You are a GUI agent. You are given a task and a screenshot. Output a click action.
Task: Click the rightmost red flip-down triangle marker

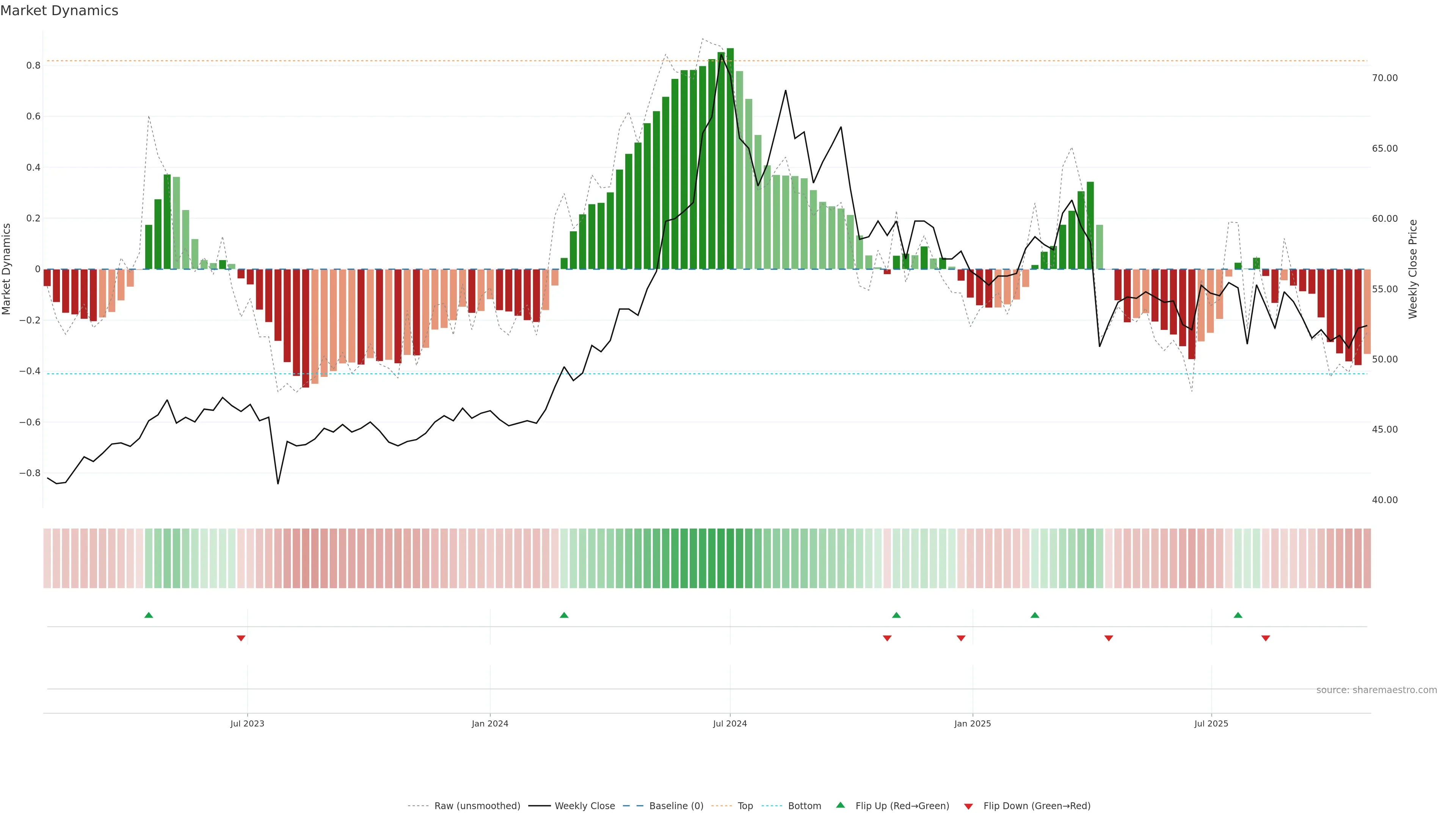pyautogui.click(x=1266, y=638)
